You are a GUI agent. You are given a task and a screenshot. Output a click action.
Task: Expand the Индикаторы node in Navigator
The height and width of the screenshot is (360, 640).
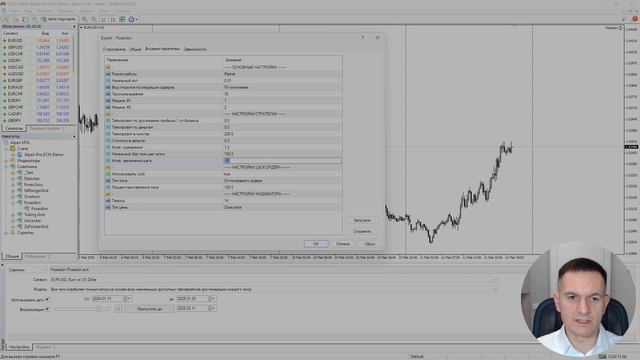6,161
